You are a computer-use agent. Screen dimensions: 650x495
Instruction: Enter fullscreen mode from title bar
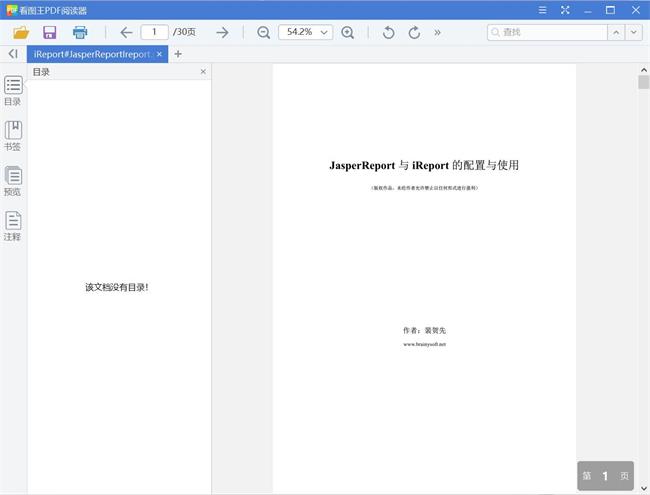pyautogui.click(x=565, y=10)
